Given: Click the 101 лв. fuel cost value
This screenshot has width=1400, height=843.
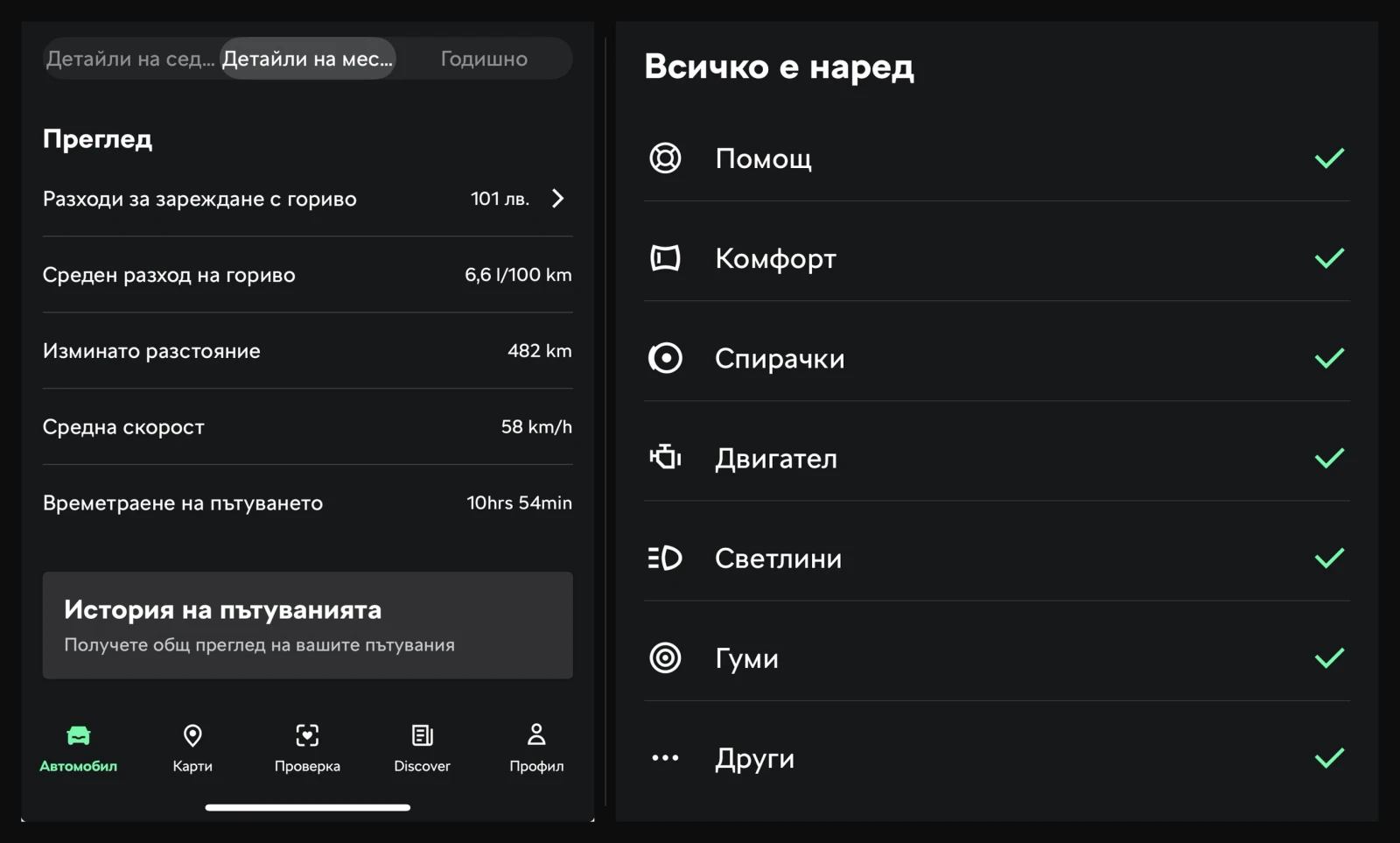Looking at the screenshot, I should [x=500, y=199].
